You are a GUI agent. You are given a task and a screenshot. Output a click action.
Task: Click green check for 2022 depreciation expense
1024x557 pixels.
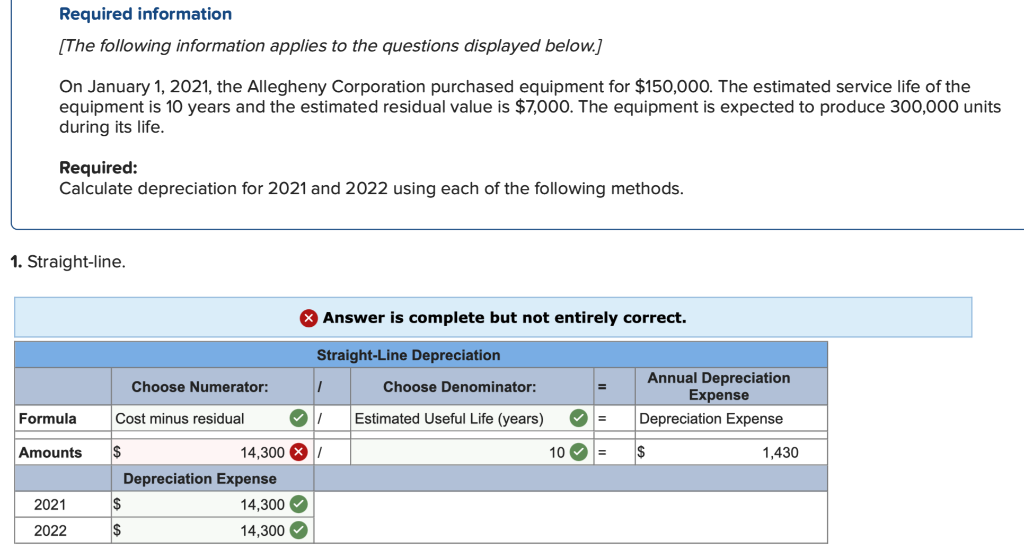click(297, 530)
